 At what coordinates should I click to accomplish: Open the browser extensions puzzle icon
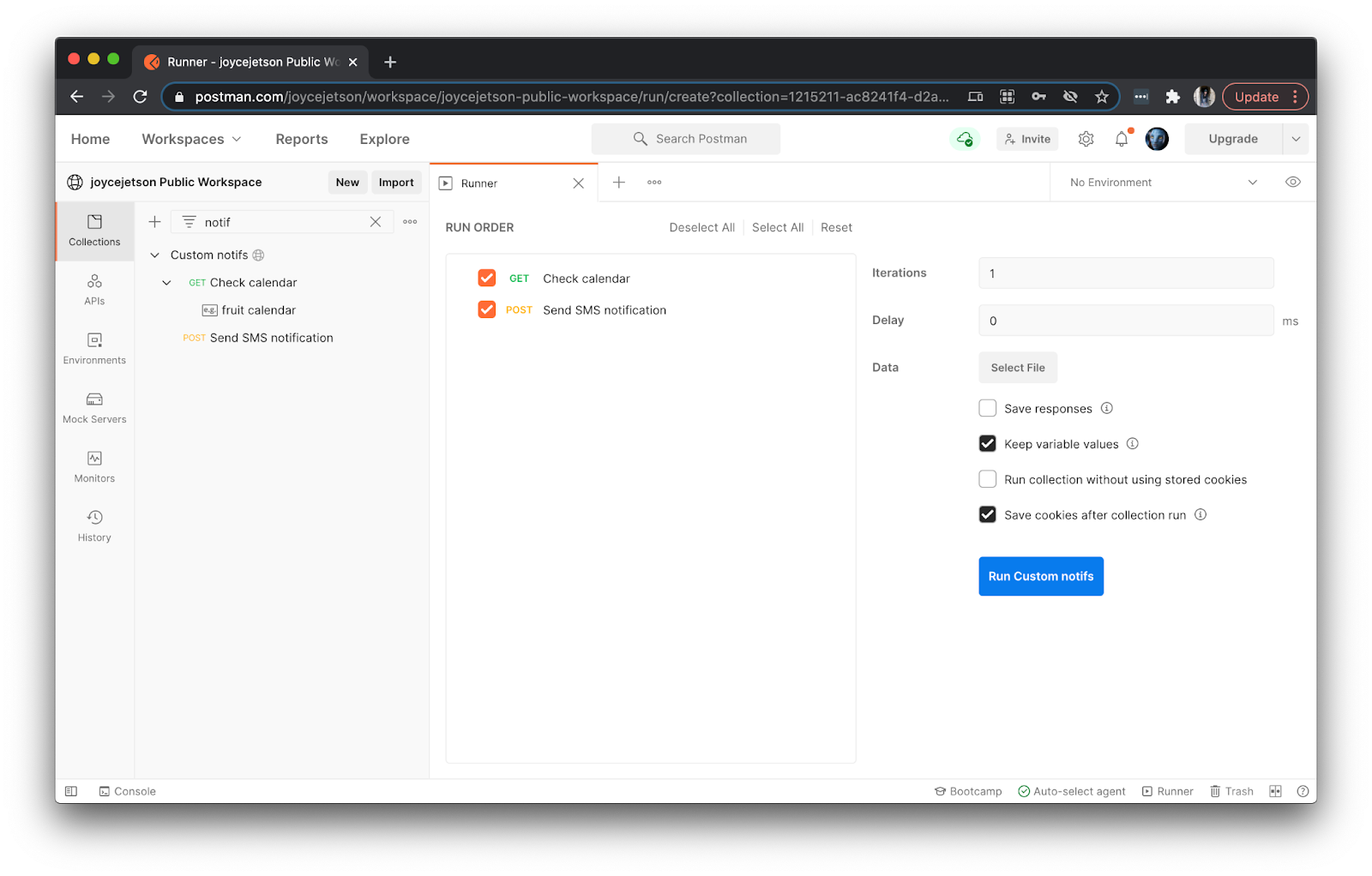(x=1172, y=97)
